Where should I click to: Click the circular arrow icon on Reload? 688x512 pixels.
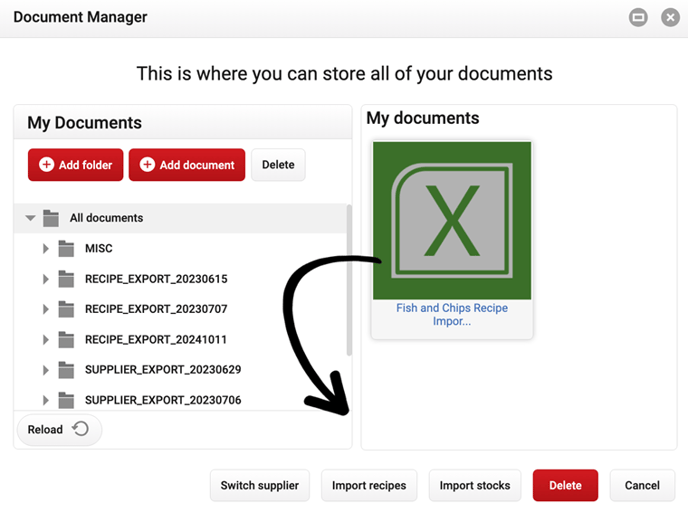[80, 429]
